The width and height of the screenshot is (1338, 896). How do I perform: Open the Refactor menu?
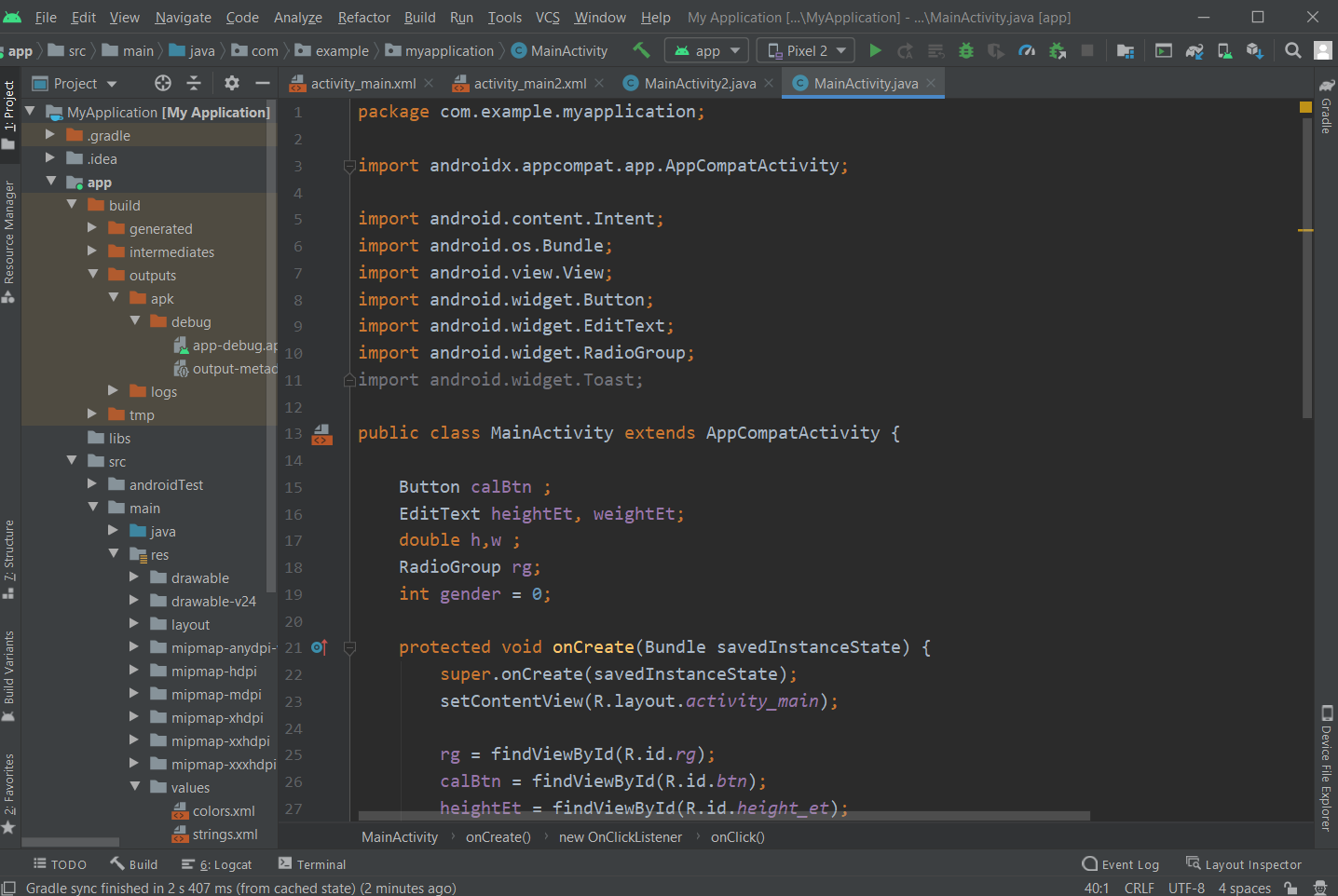tap(363, 17)
